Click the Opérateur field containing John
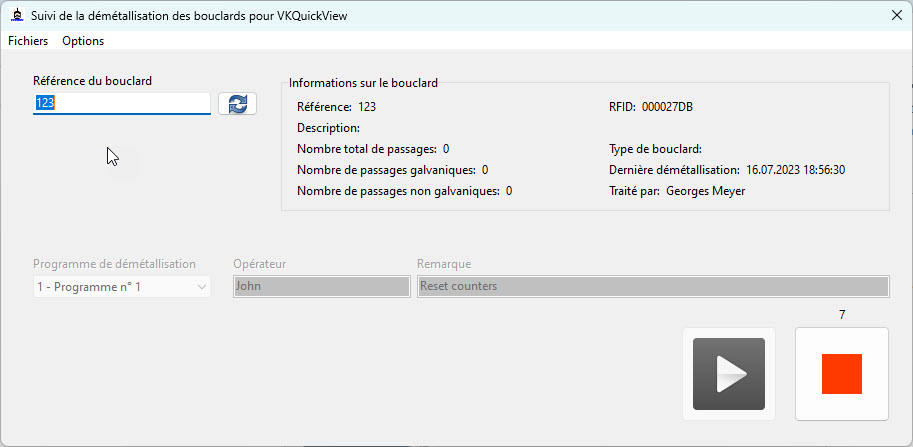 click(x=321, y=287)
